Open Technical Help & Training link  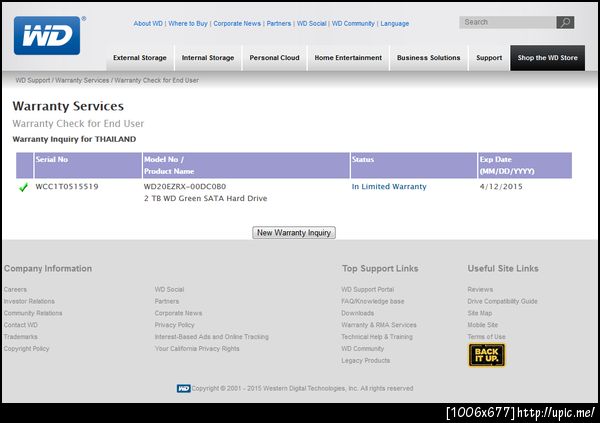click(377, 337)
